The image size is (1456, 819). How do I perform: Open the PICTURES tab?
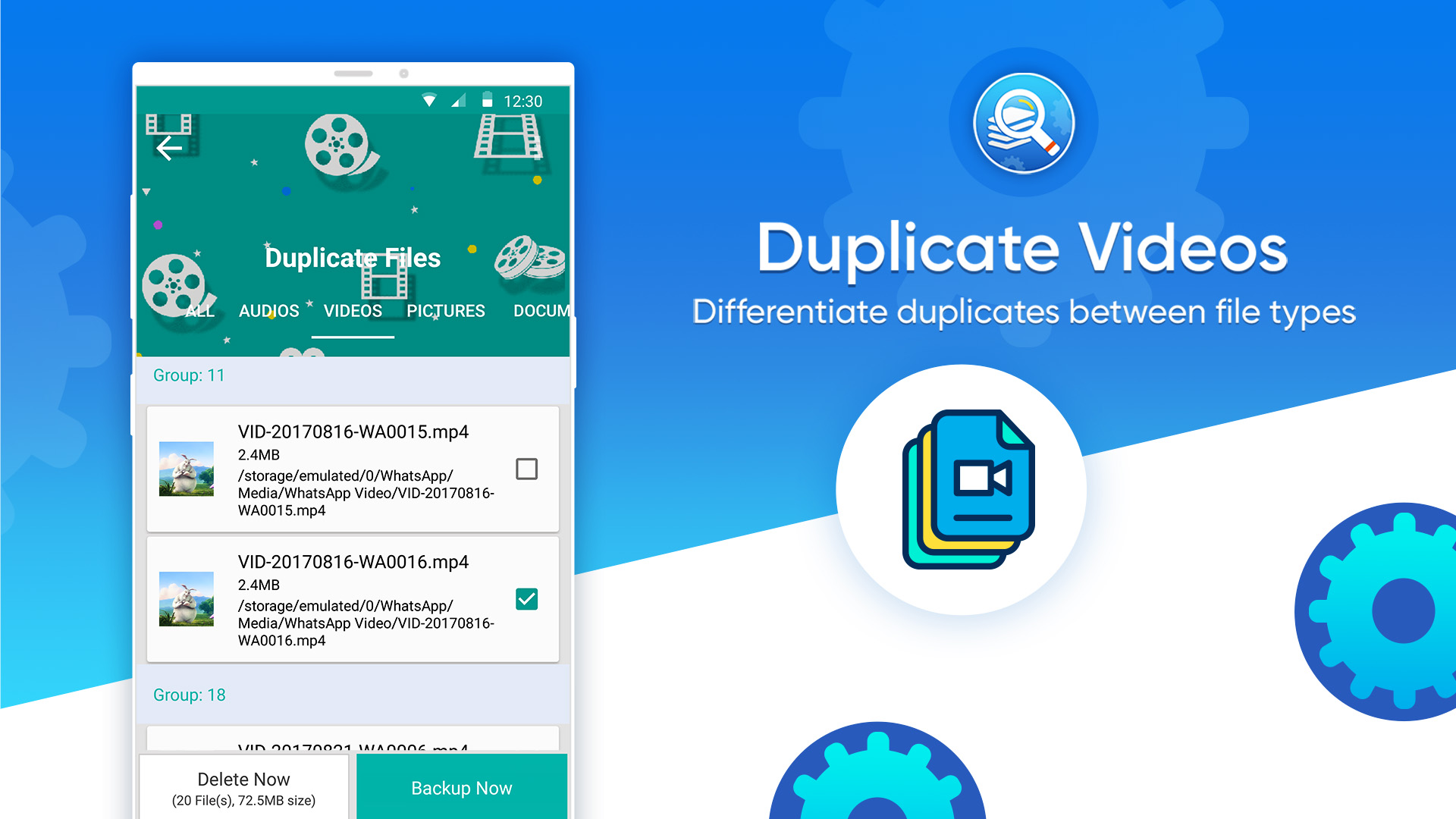(445, 311)
